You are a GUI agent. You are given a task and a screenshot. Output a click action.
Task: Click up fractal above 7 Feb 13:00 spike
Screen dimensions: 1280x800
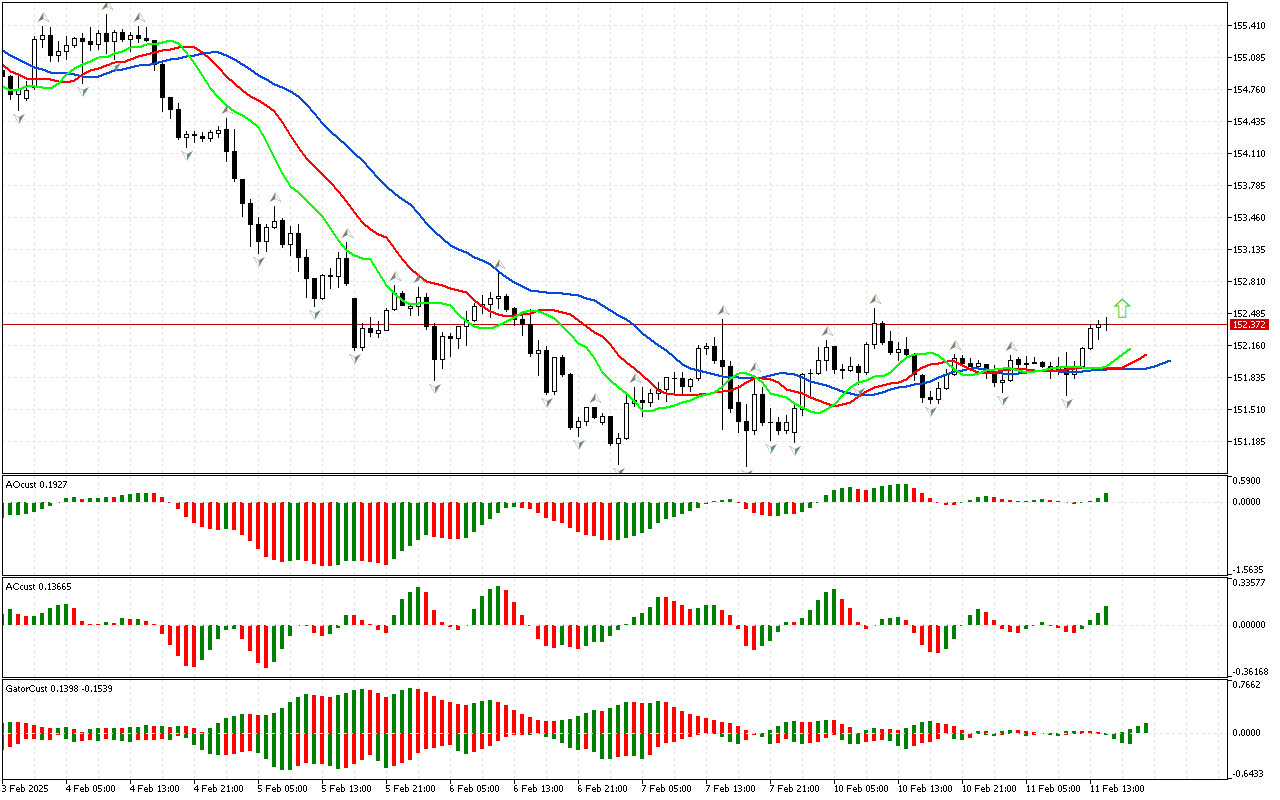[722, 310]
